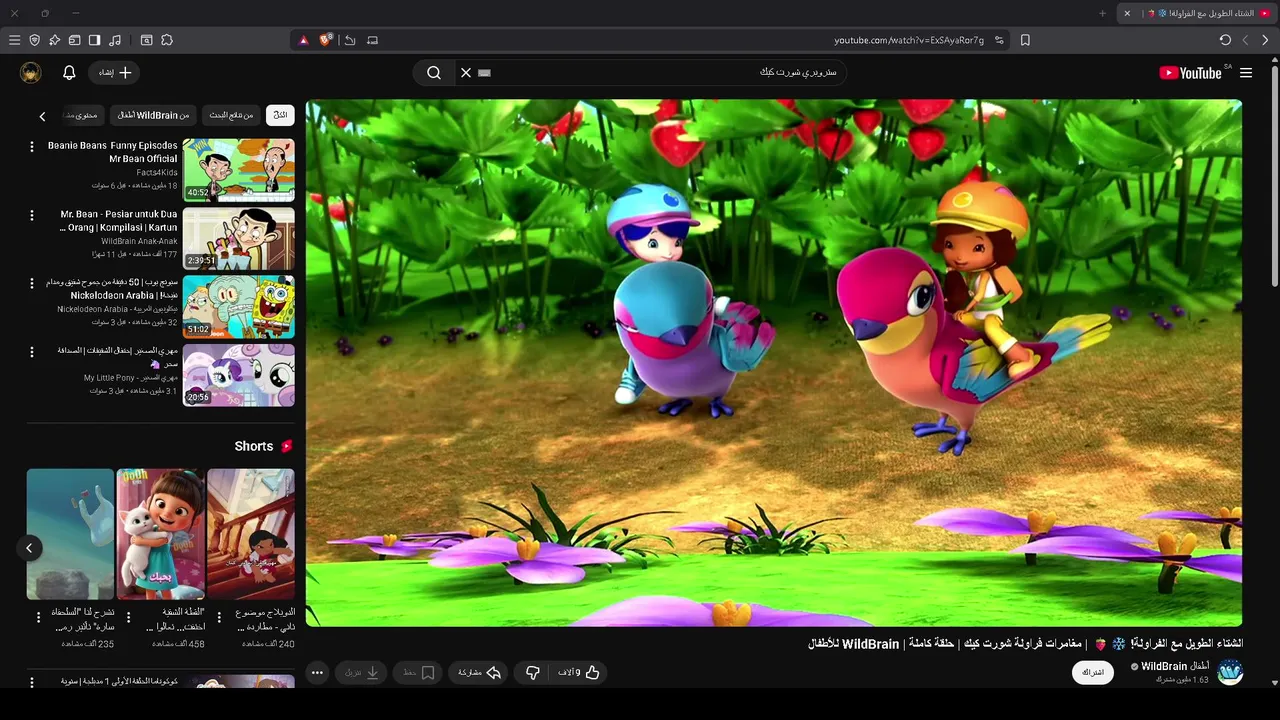Open the SpongeBob 51:02 video thumbnail
The height and width of the screenshot is (720, 1280).
point(239,306)
